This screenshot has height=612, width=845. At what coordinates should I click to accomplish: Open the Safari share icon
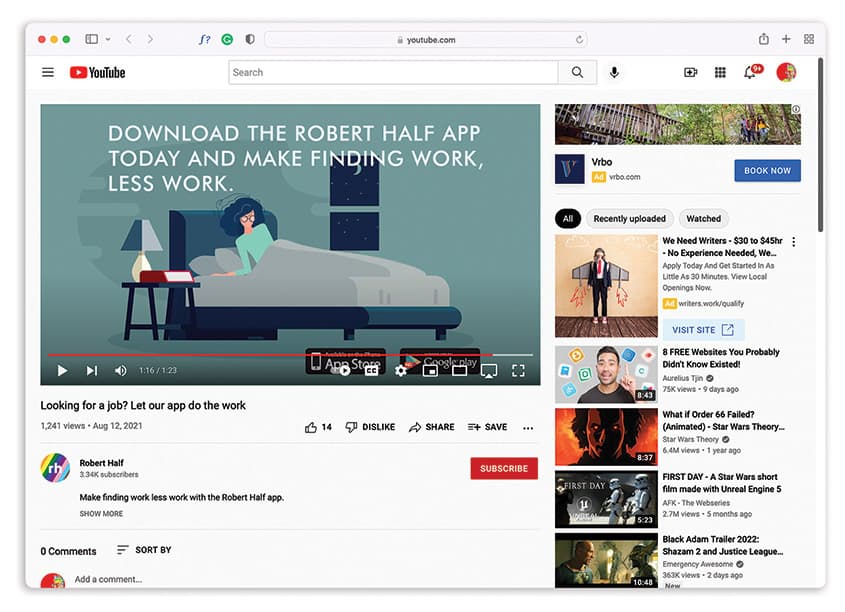[764, 38]
